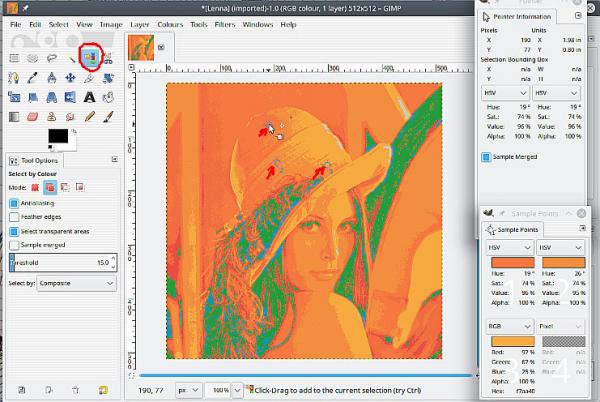Select the Measure compass tool
This screenshot has width=600, height=402.
(x=52, y=78)
